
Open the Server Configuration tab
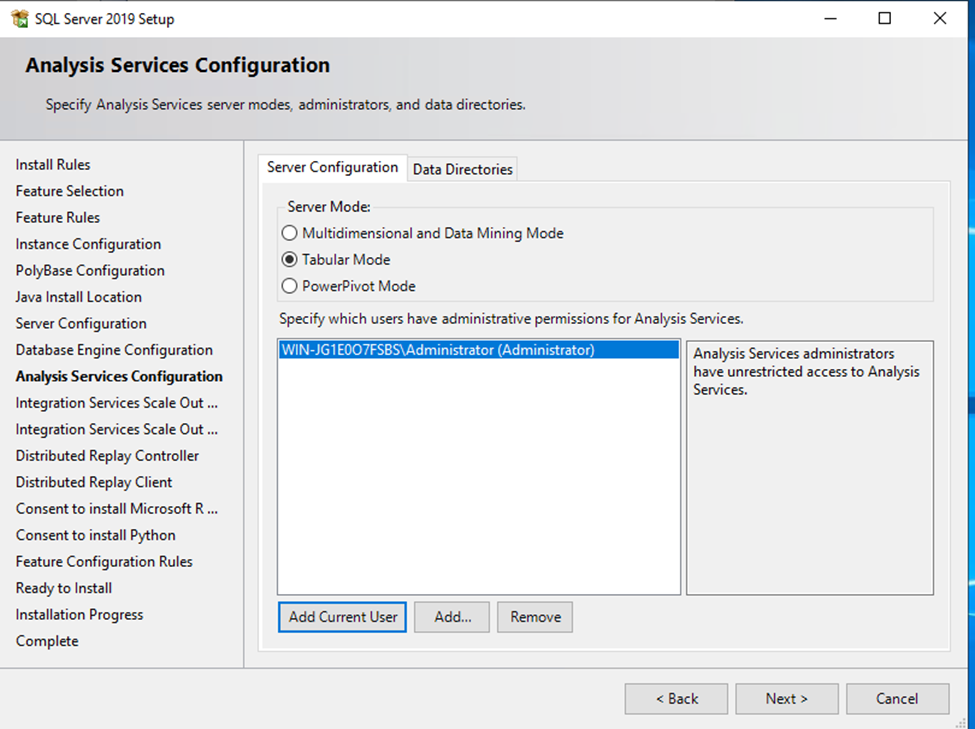333,167
